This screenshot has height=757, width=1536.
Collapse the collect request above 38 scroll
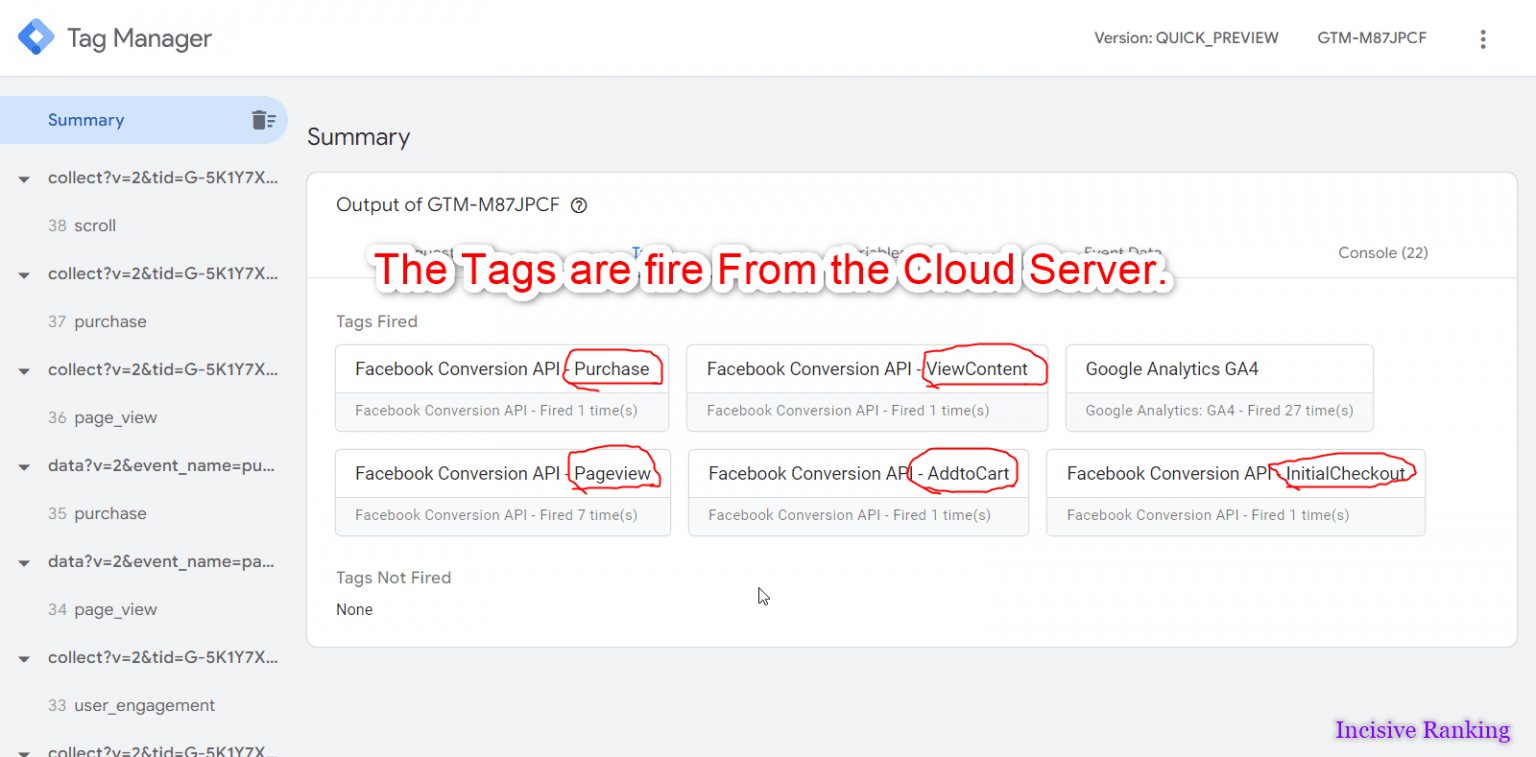click(x=24, y=179)
